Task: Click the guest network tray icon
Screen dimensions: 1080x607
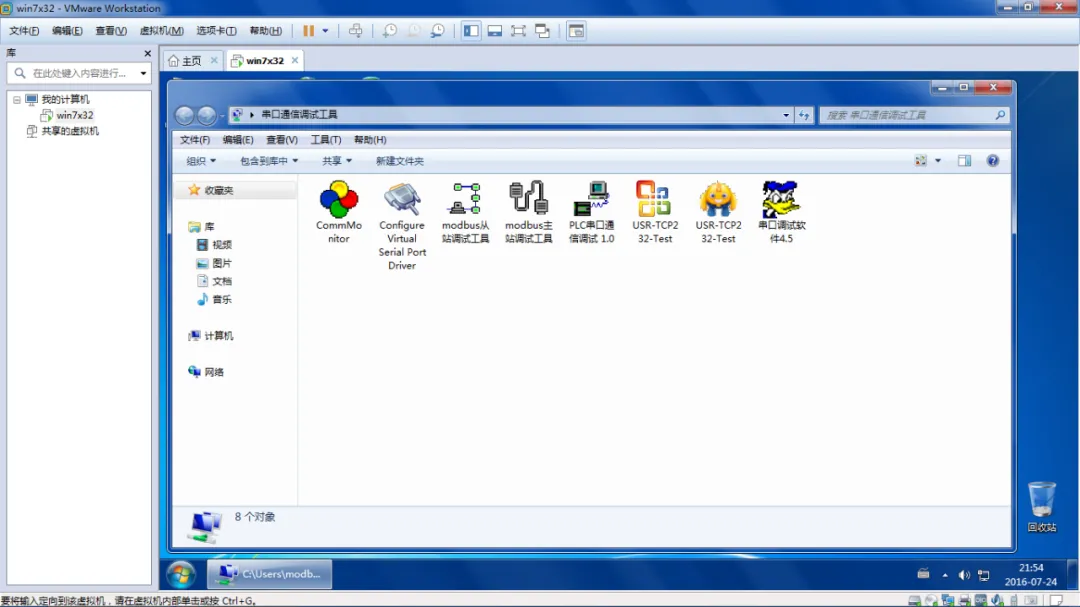Action: (x=984, y=575)
